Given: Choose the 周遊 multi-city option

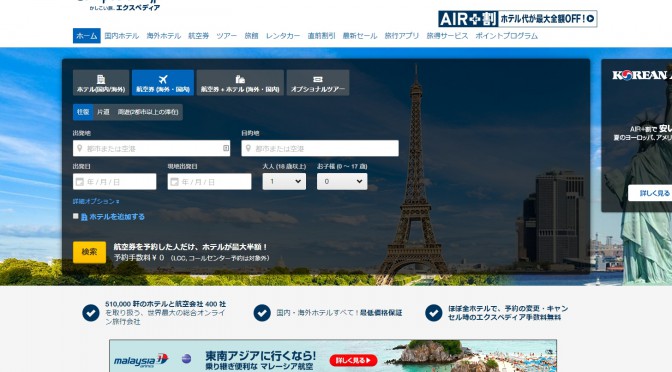Looking at the screenshot, I should pyautogui.click(x=148, y=112).
